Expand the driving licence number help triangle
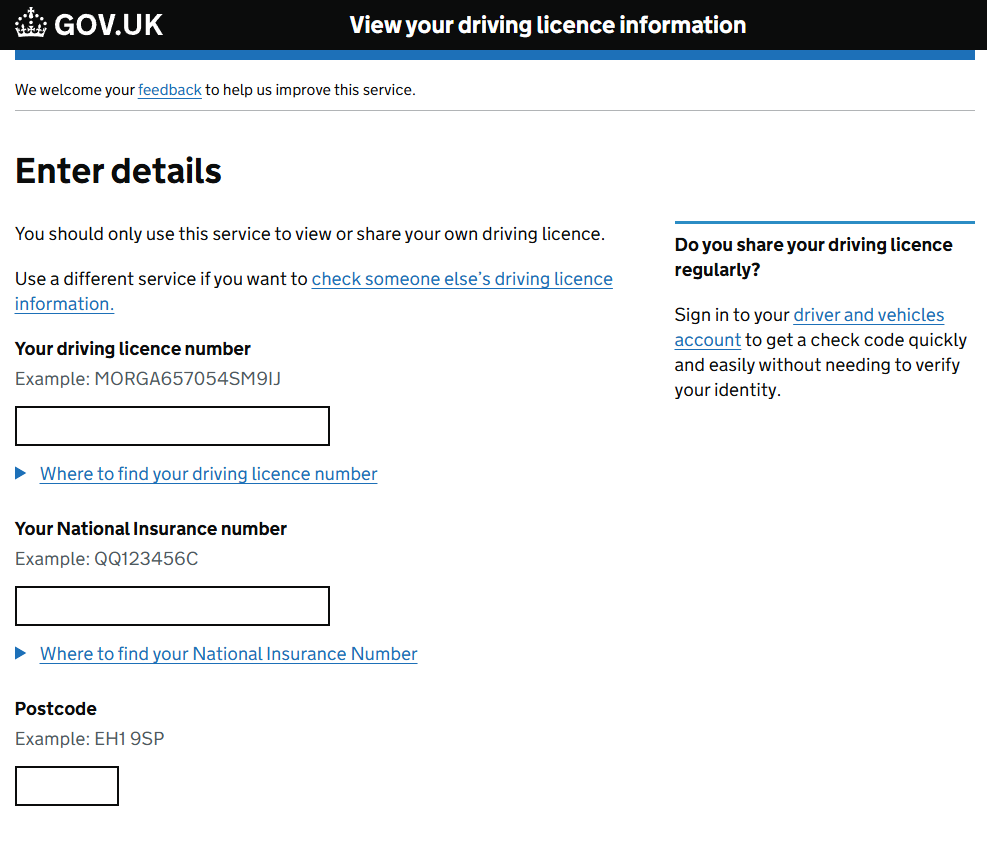This screenshot has width=987, height=846. (x=21, y=473)
